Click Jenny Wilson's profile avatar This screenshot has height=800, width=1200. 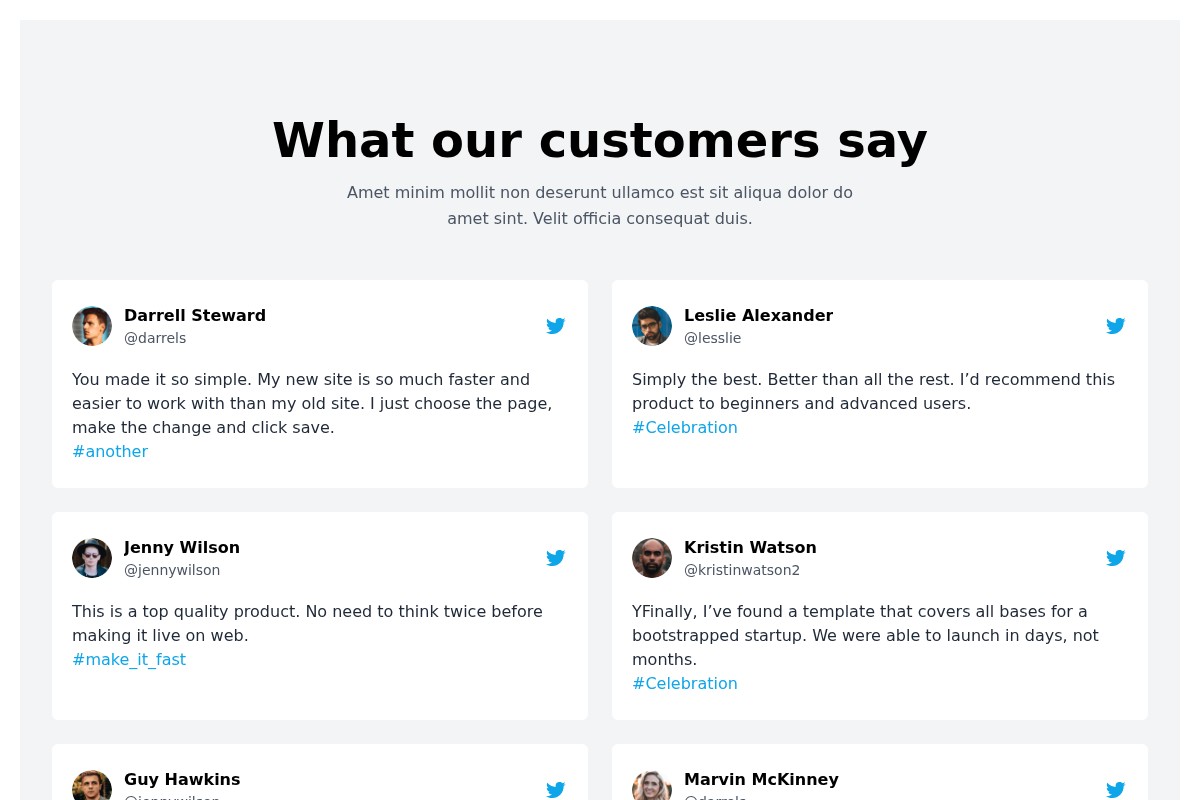click(x=92, y=558)
